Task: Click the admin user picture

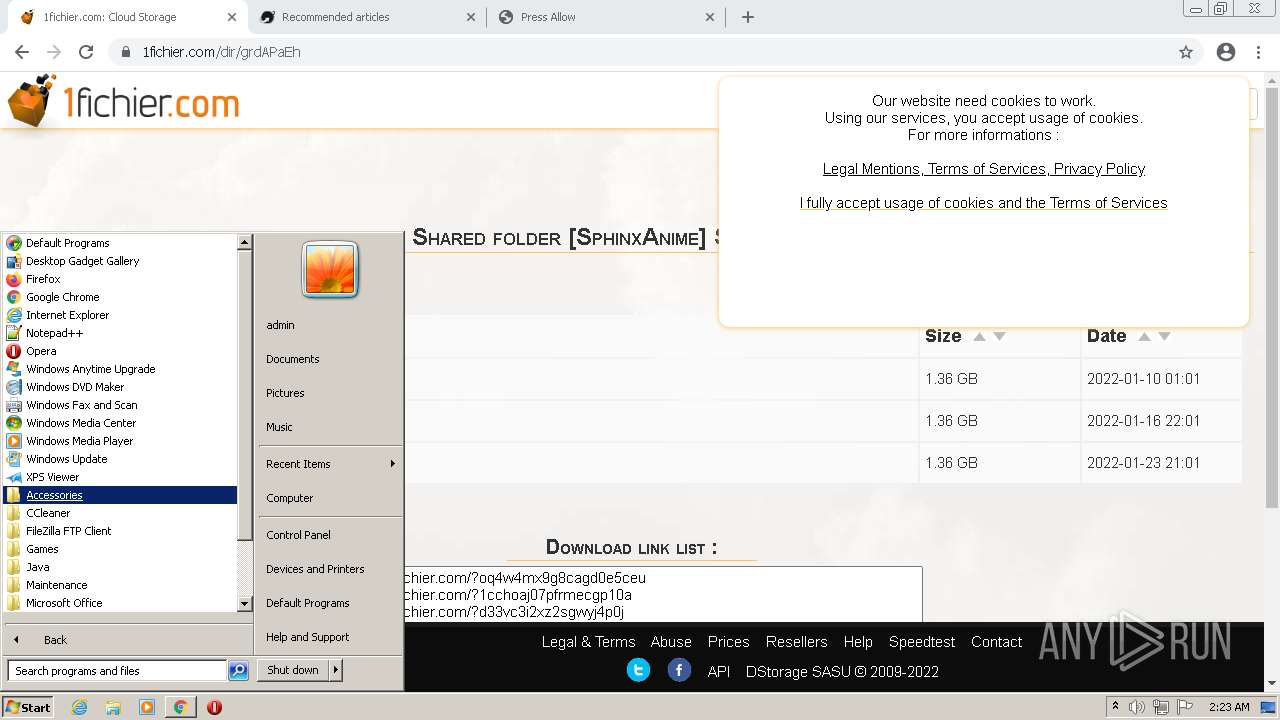Action: pos(330,270)
